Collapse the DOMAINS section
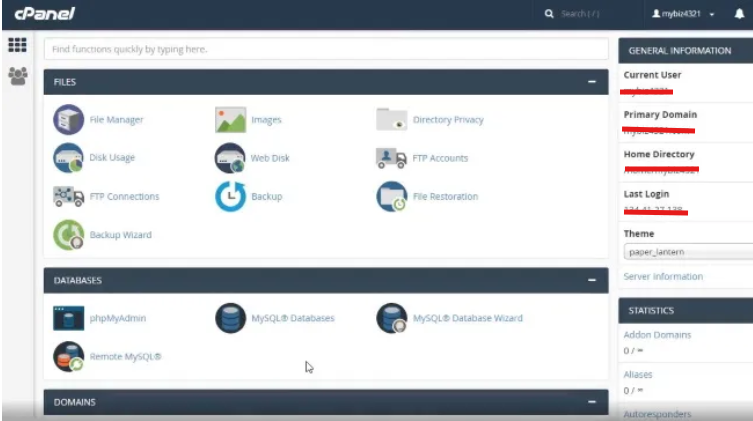Image resolution: width=753 pixels, height=421 pixels. pyautogui.click(x=592, y=402)
